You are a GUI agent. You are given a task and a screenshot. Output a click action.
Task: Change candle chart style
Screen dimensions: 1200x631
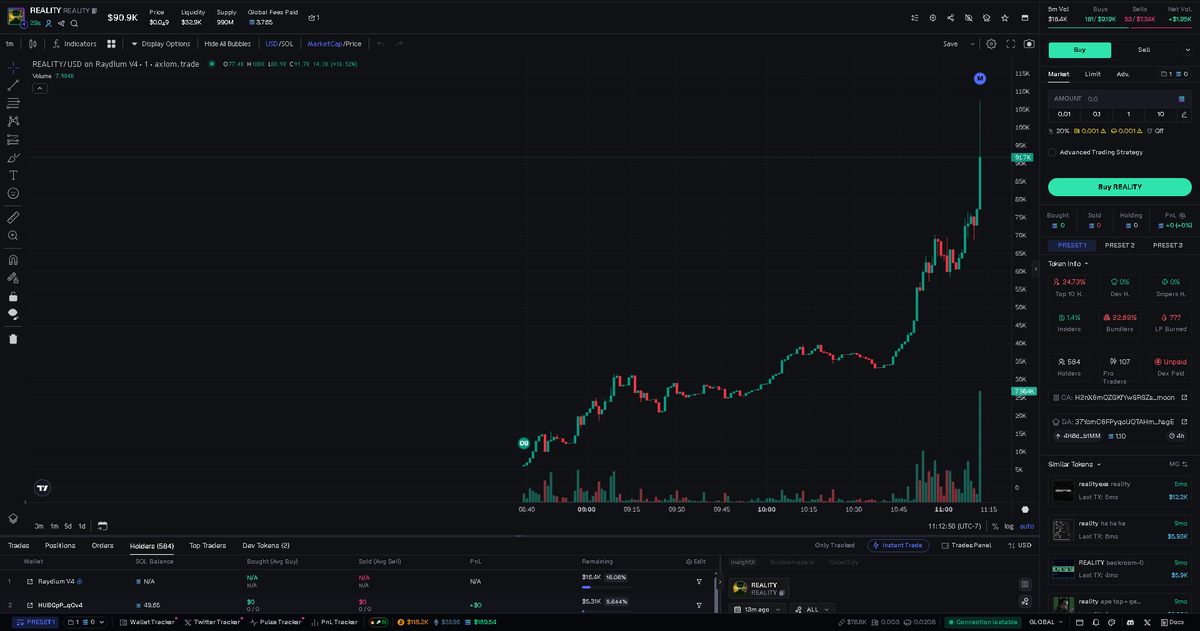[33, 44]
